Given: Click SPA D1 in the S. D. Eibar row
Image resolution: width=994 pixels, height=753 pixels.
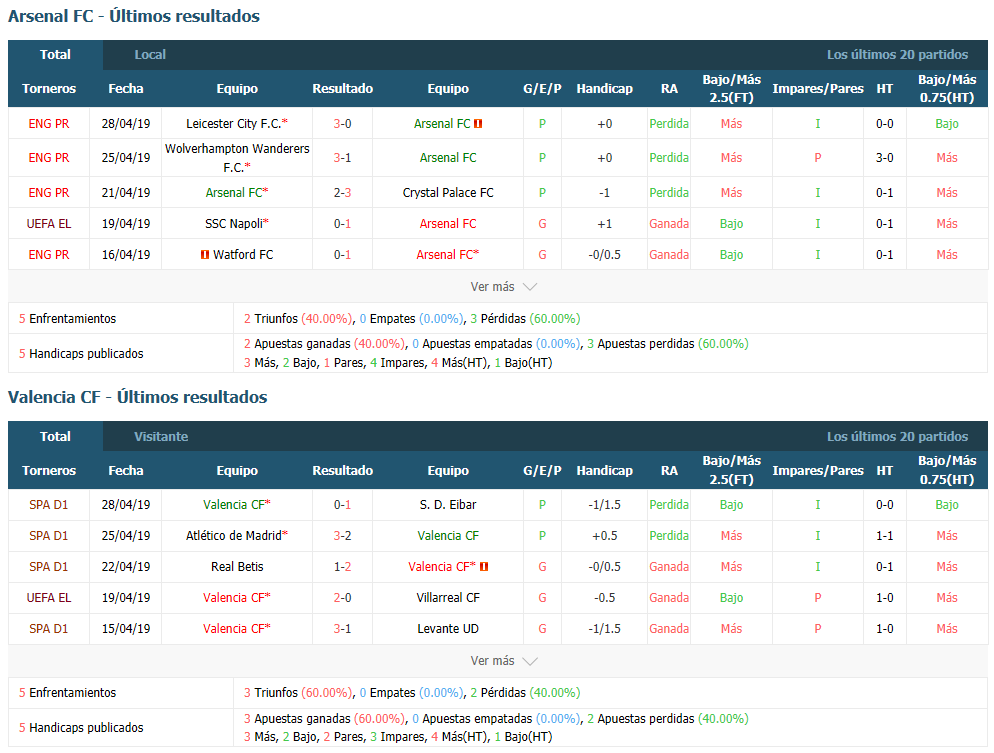Looking at the screenshot, I should tap(49, 505).
